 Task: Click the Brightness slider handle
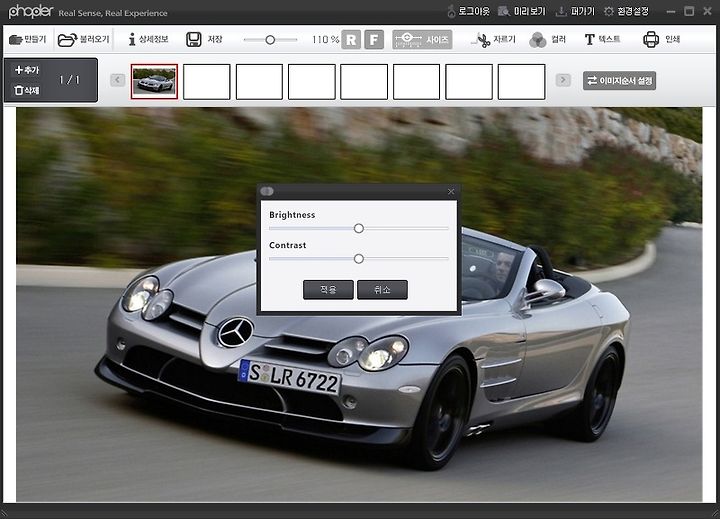tap(359, 228)
